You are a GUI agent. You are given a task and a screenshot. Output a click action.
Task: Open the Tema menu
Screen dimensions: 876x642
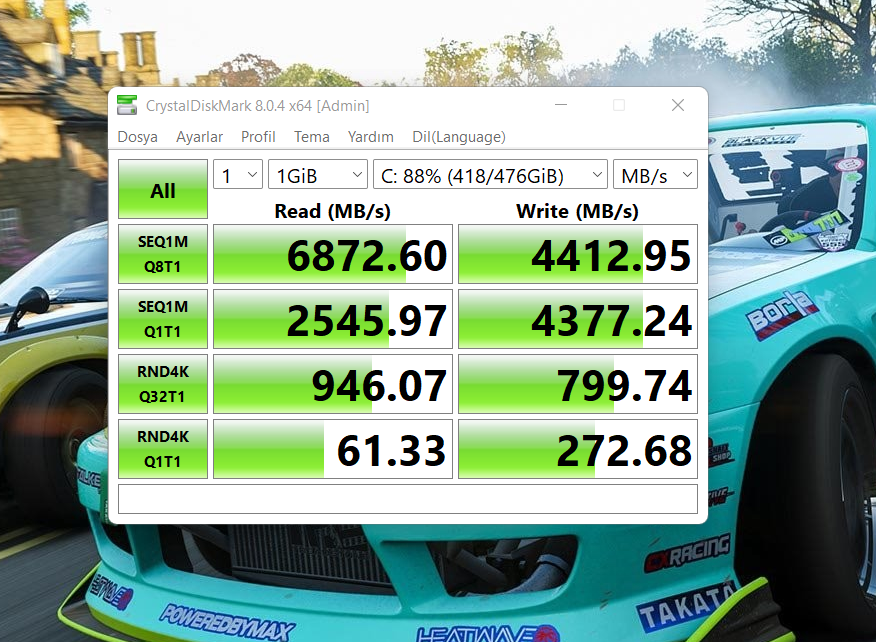point(312,137)
